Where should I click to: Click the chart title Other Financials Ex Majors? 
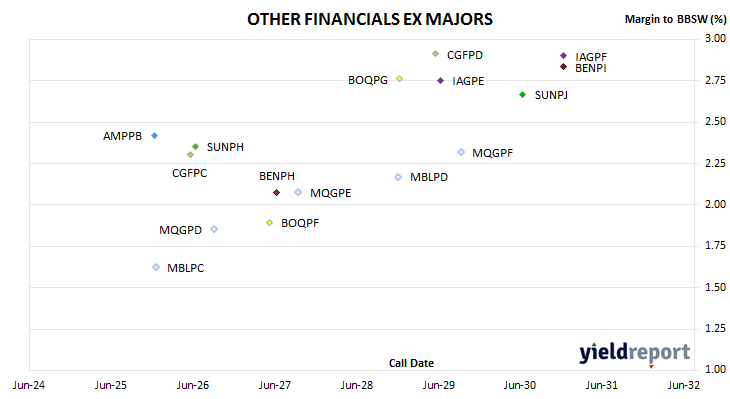[x=370, y=19]
